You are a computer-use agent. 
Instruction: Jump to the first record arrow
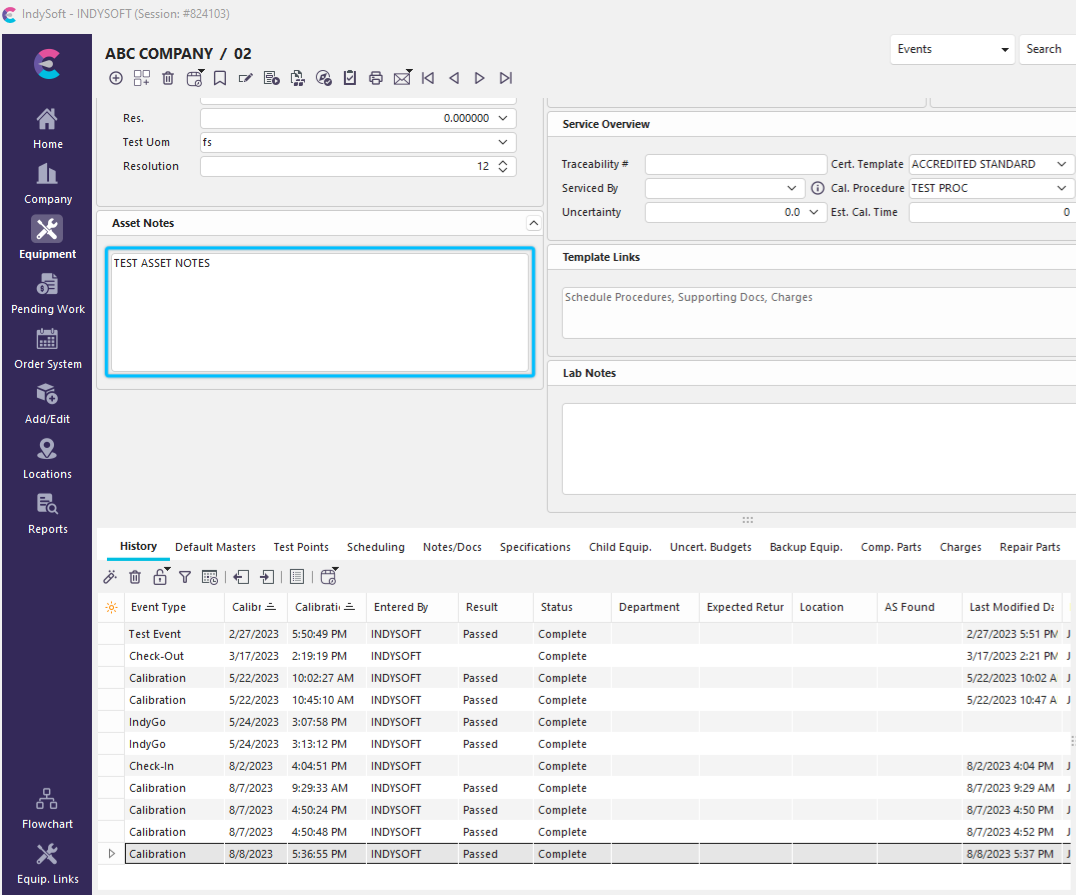pyautogui.click(x=428, y=78)
